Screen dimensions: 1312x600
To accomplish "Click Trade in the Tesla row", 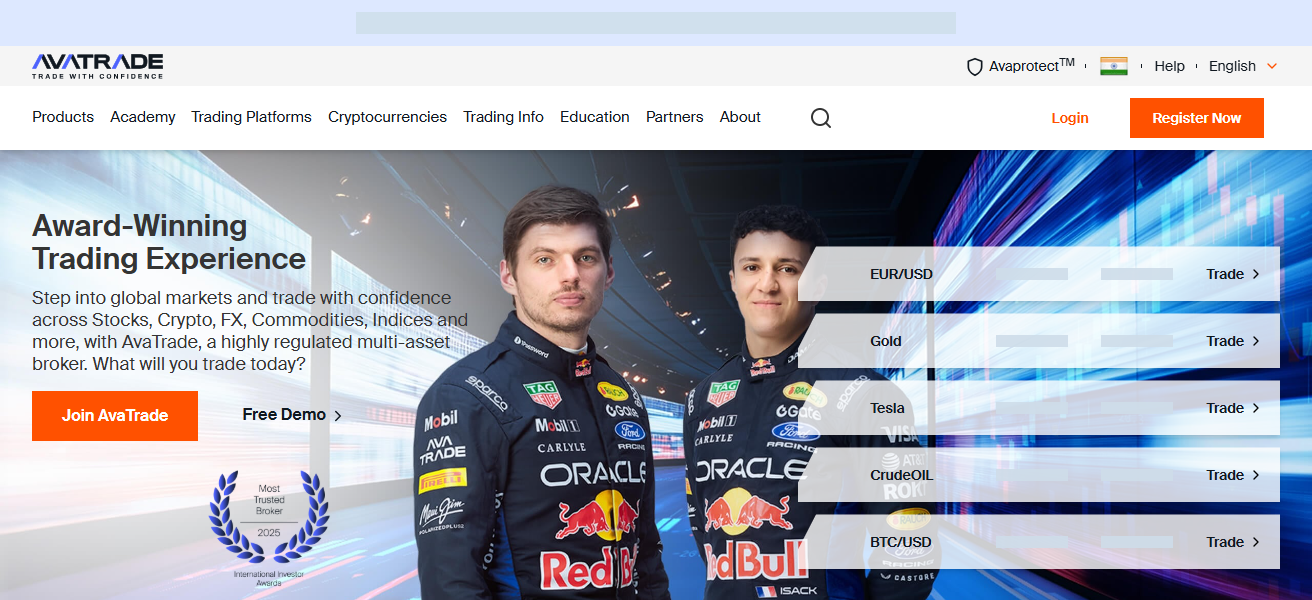I will [1225, 408].
